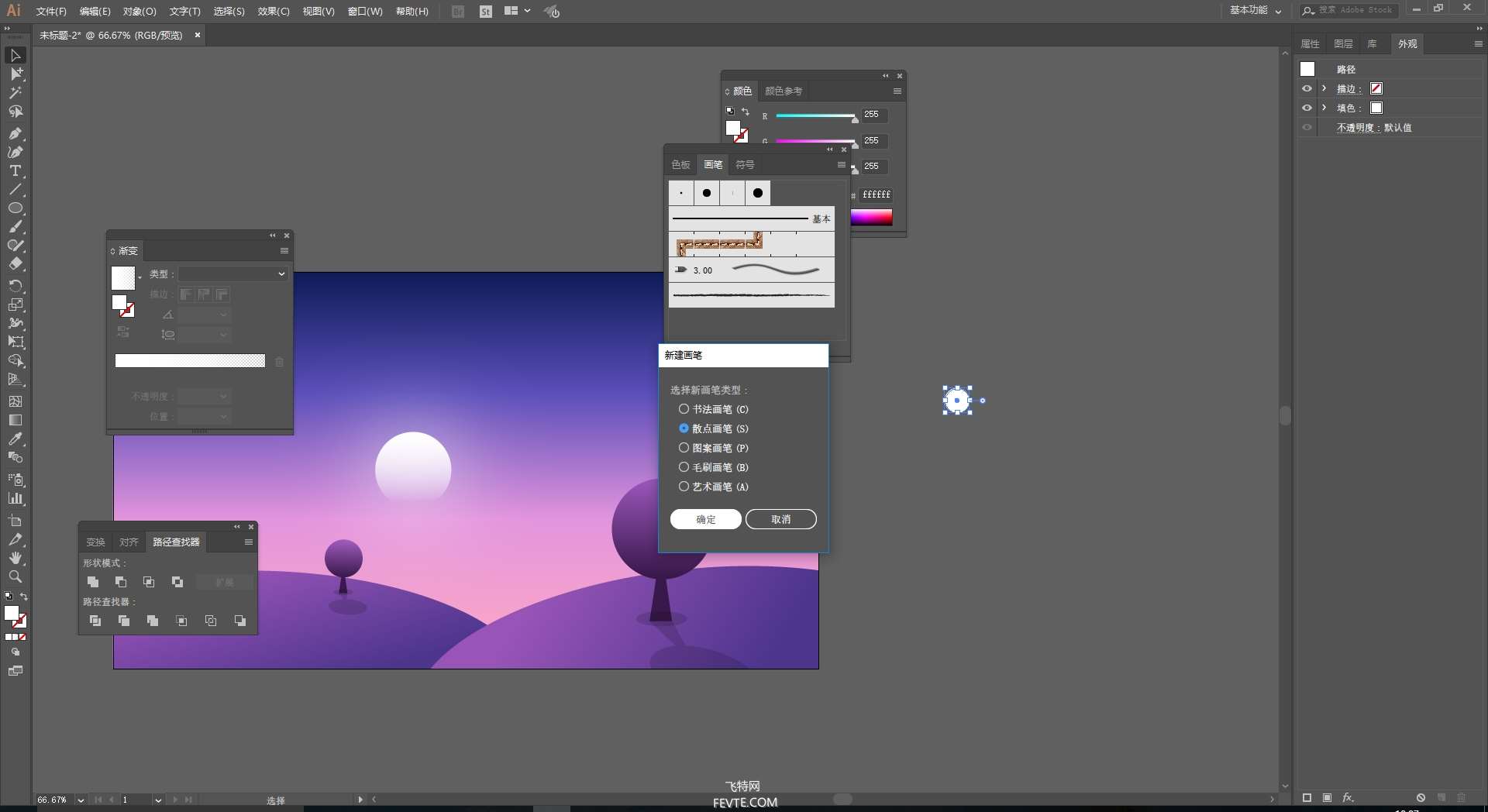This screenshot has width=1488, height=812.
Task: Select the Scale tool
Action: coord(15,304)
